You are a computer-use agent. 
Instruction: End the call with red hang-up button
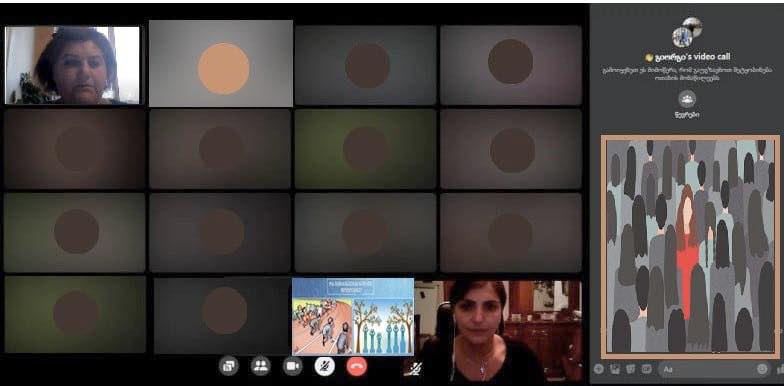356,366
